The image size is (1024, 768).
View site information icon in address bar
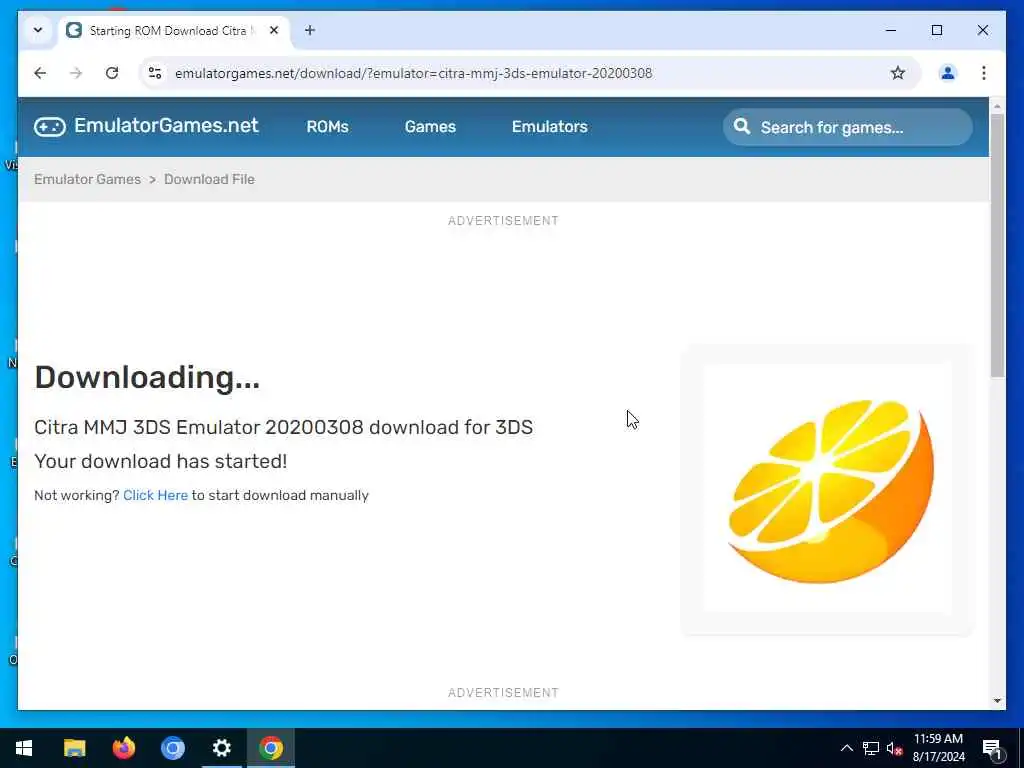point(155,73)
